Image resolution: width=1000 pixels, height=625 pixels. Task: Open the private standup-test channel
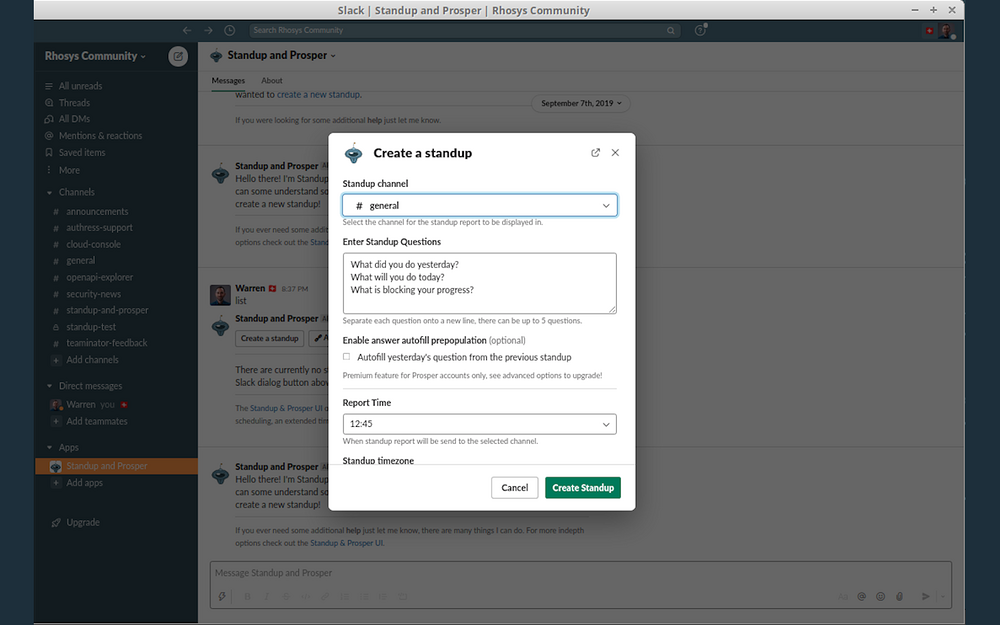tap(91, 327)
